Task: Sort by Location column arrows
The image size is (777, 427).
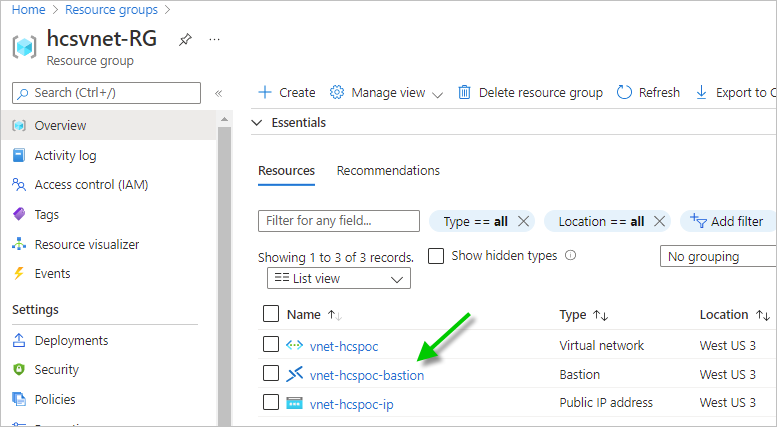Action: click(763, 315)
